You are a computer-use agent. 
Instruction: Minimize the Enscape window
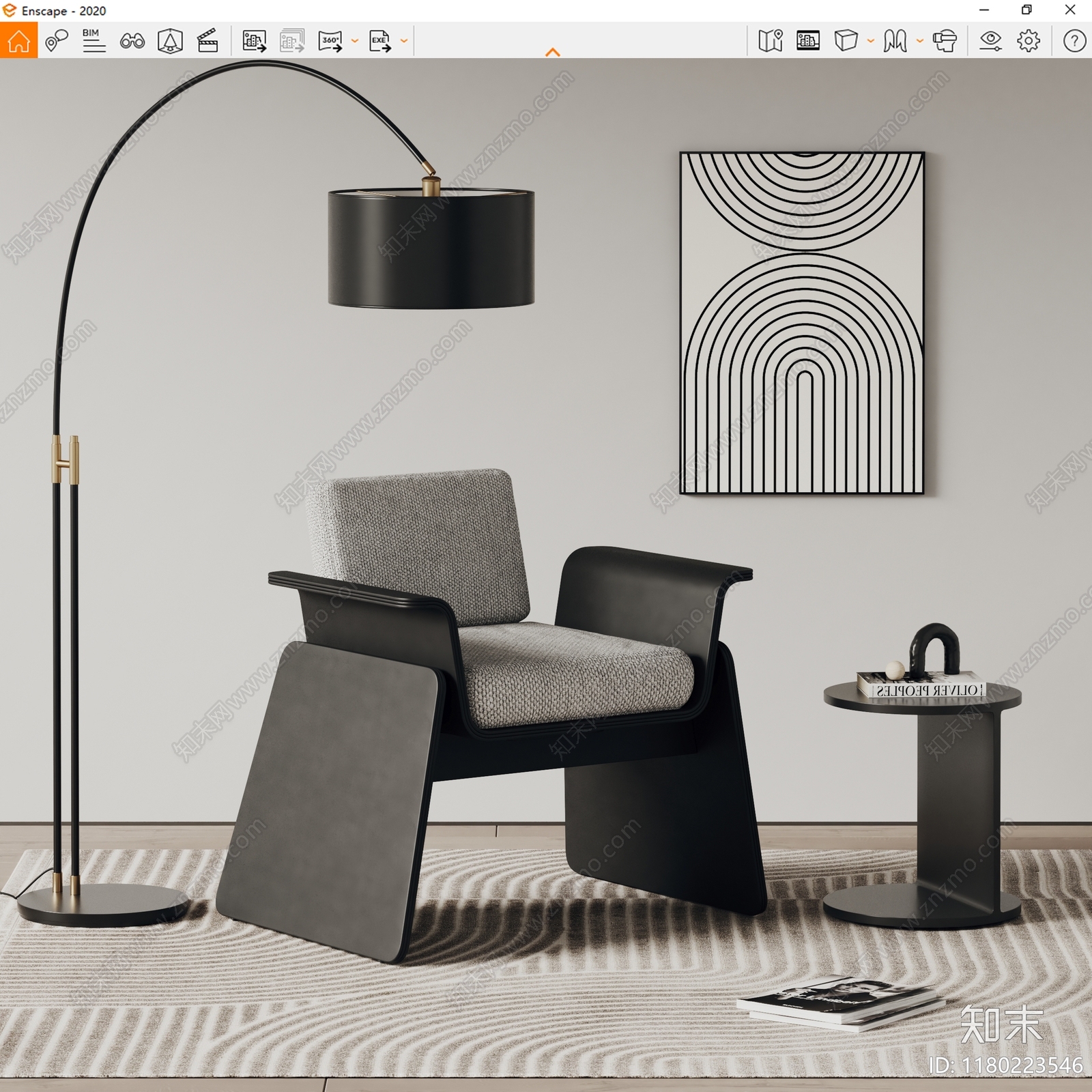pyautogui.click(x=984, y=10)
